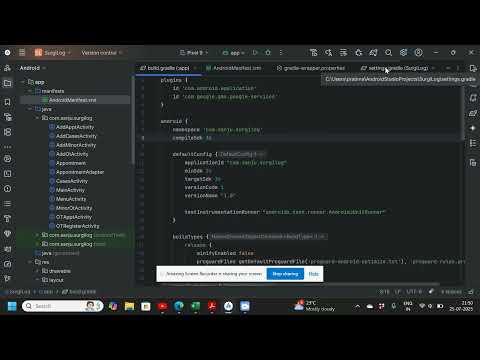Click Stop sharing button
The width and height of the screenshot is (480, 360).
(285, 274)
